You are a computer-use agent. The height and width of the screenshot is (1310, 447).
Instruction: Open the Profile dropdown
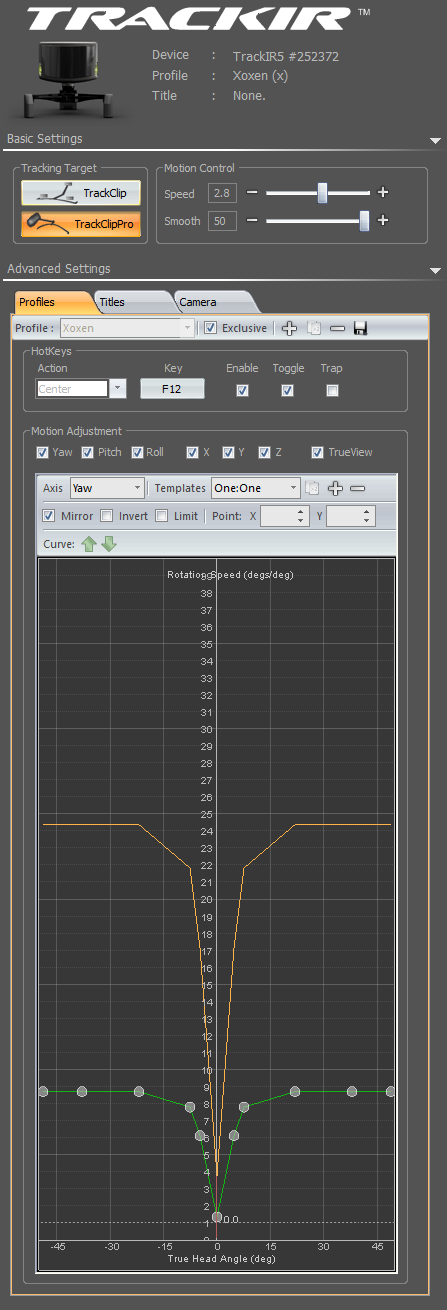187,328
